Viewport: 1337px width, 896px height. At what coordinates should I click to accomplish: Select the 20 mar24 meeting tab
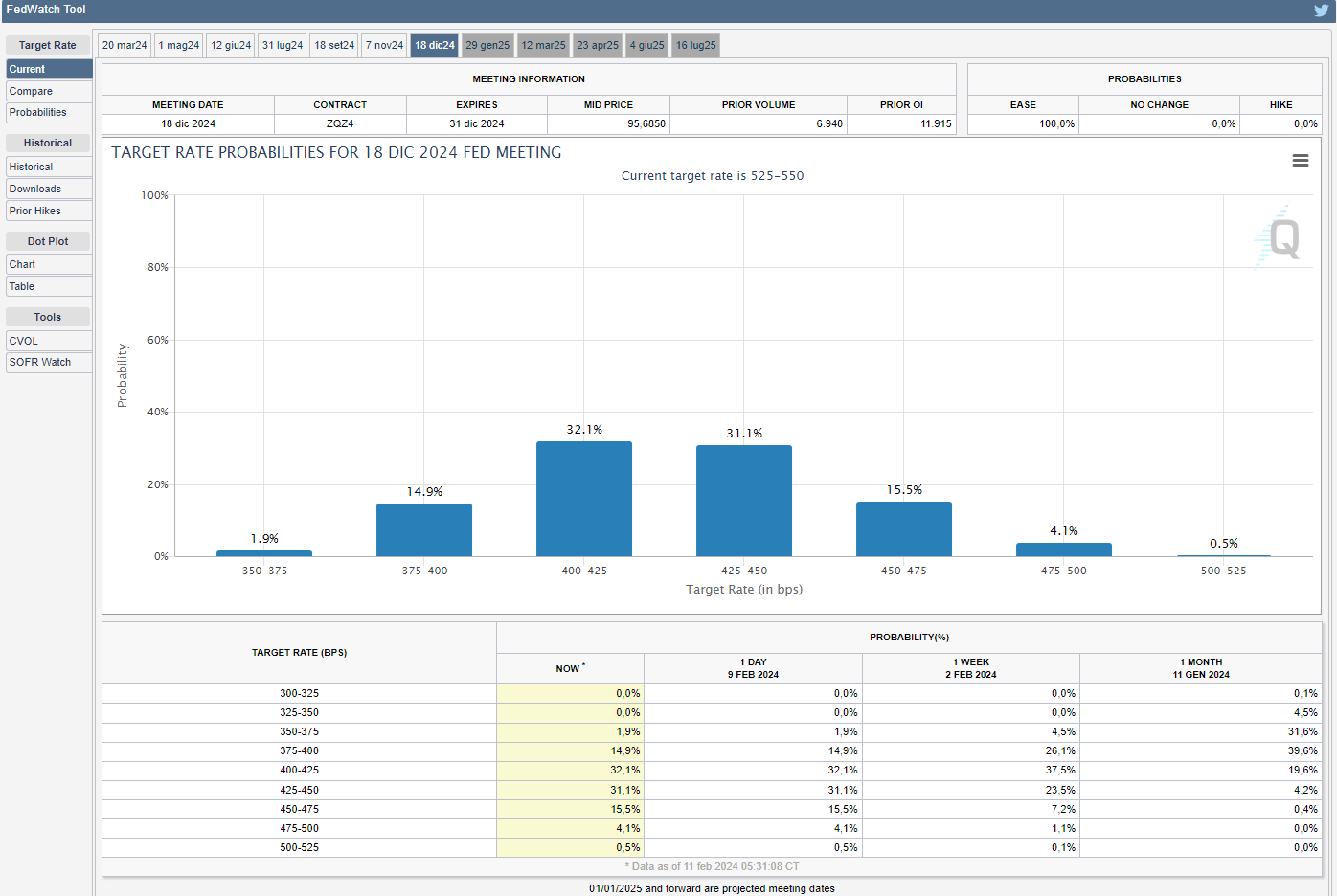(125, 45)
